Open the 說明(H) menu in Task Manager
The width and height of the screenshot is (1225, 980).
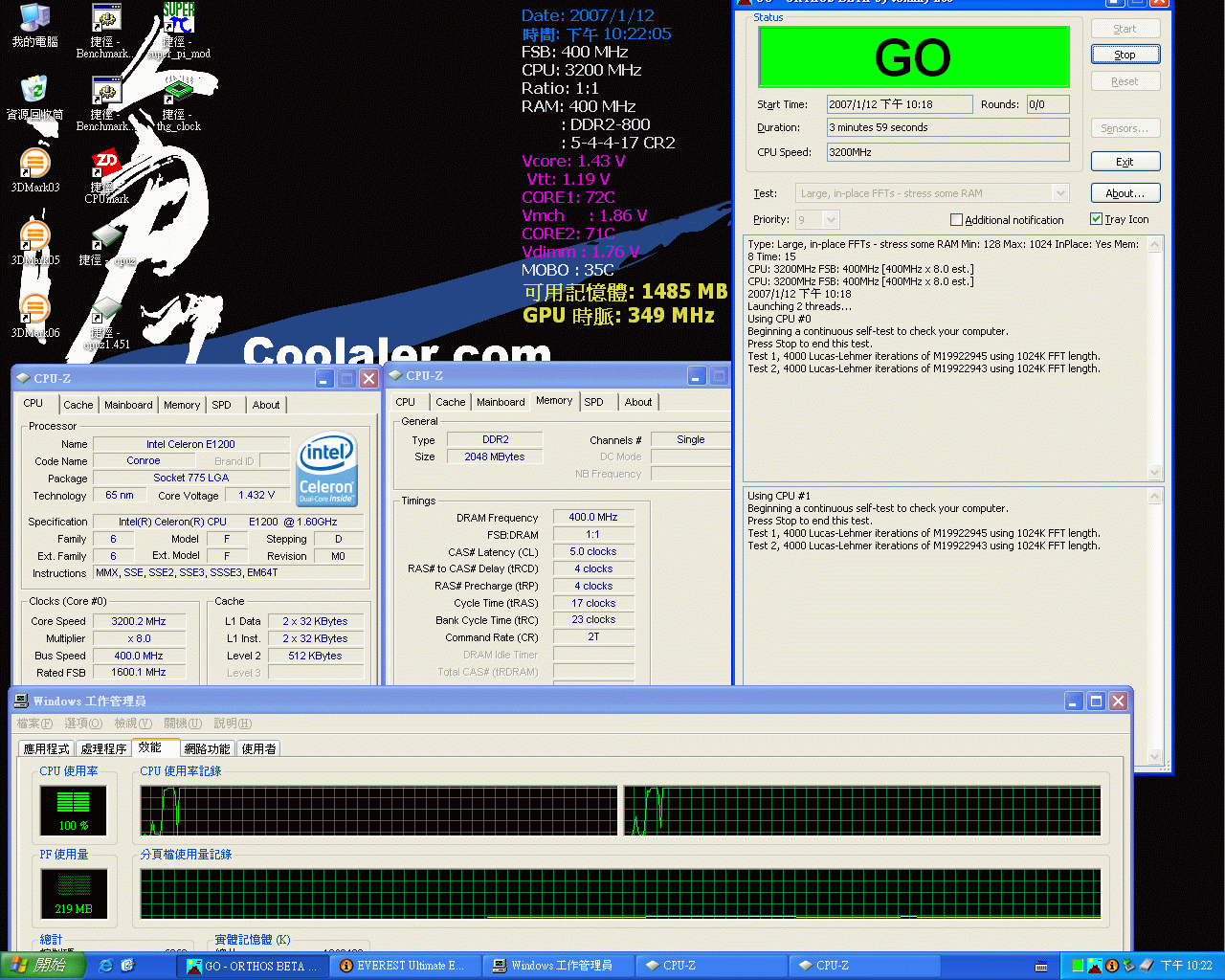pos(233,724)
